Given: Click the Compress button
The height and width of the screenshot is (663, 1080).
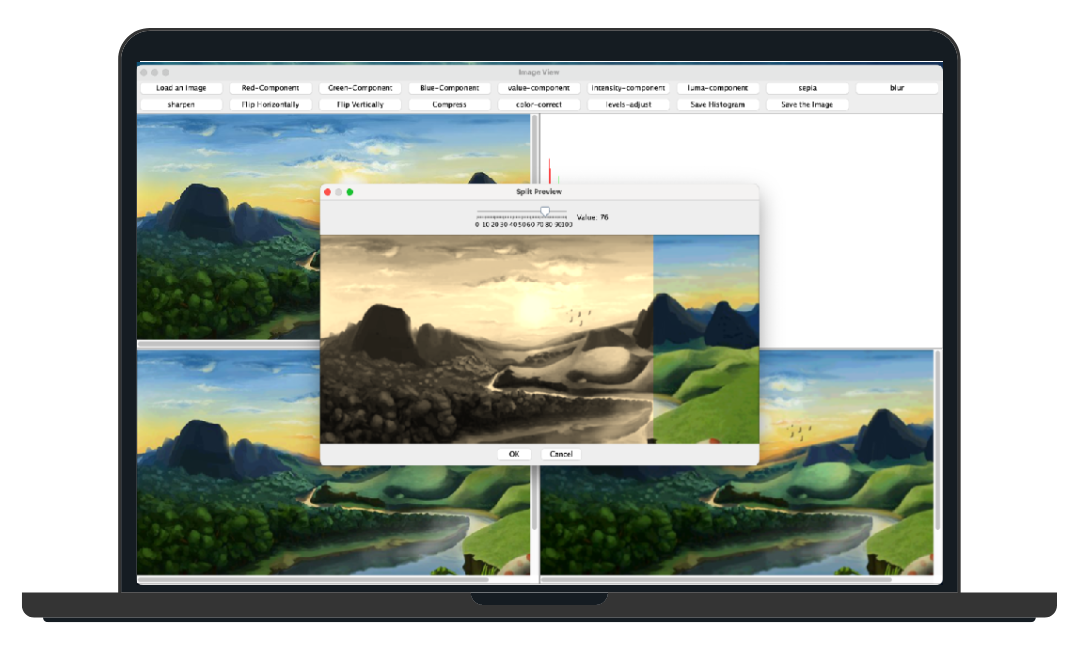Looking at the screenshot, I should tap(449, 104).
